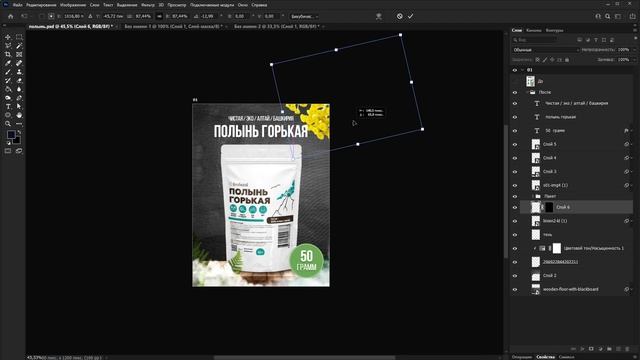Open the blend mode dropdown Обычные
The width and height of the screenshot is (640, 360).
545,50
